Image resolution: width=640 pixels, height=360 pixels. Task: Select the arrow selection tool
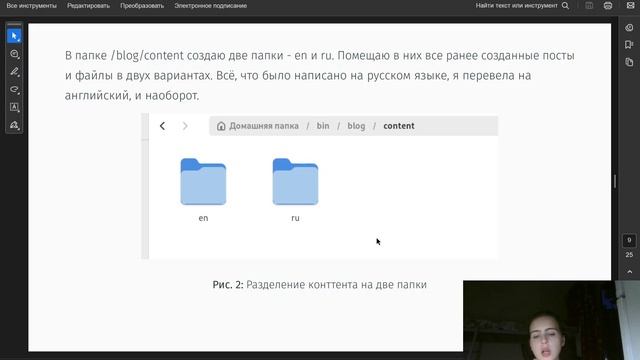click(x=14, y=36)
